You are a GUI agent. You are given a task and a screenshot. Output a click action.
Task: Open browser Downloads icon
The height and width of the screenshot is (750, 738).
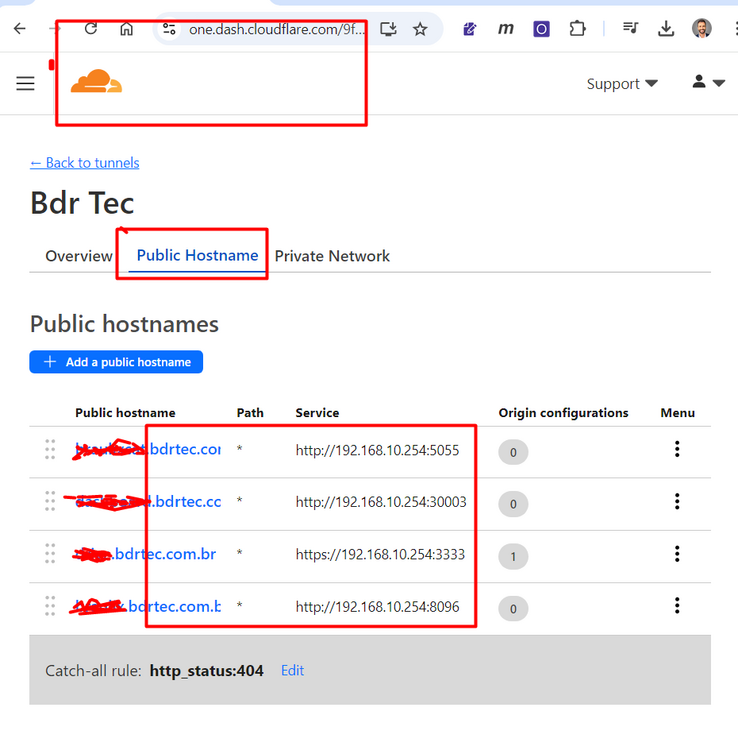click(x=666, y=29)
